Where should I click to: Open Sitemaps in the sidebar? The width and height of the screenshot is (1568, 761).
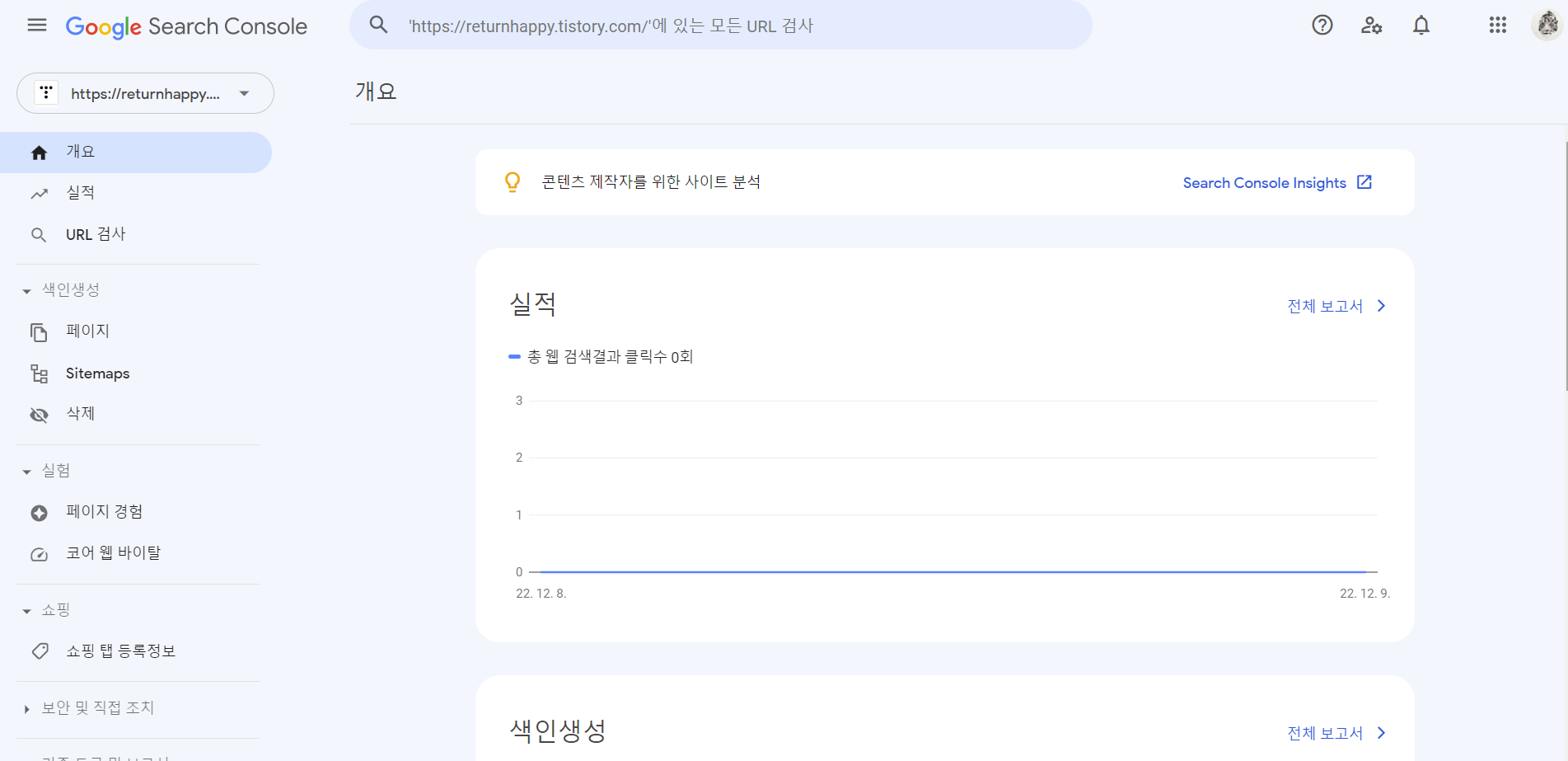tap(136, 373)
